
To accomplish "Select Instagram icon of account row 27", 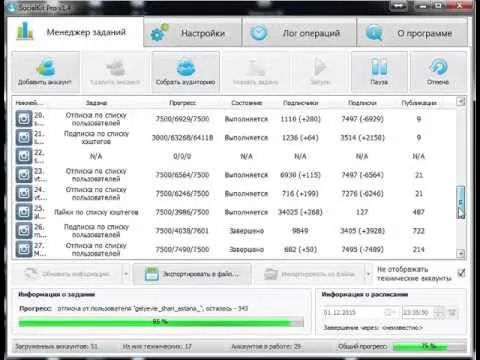I will tap(24, 249).
